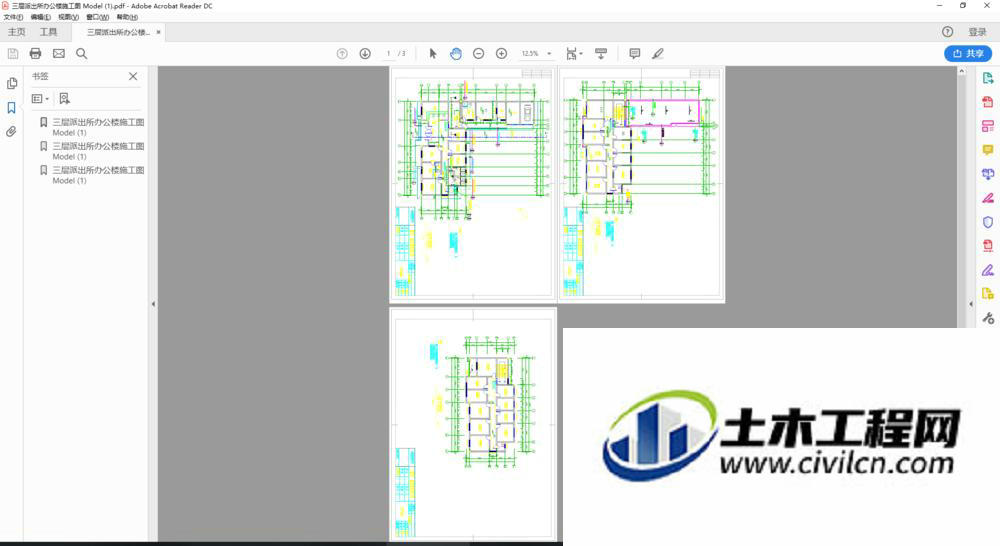Toggle the Bookmarks panel icon in the sidebar
Image resolution: width=1000 pixels, height=546 pixels.
(11, 108)
